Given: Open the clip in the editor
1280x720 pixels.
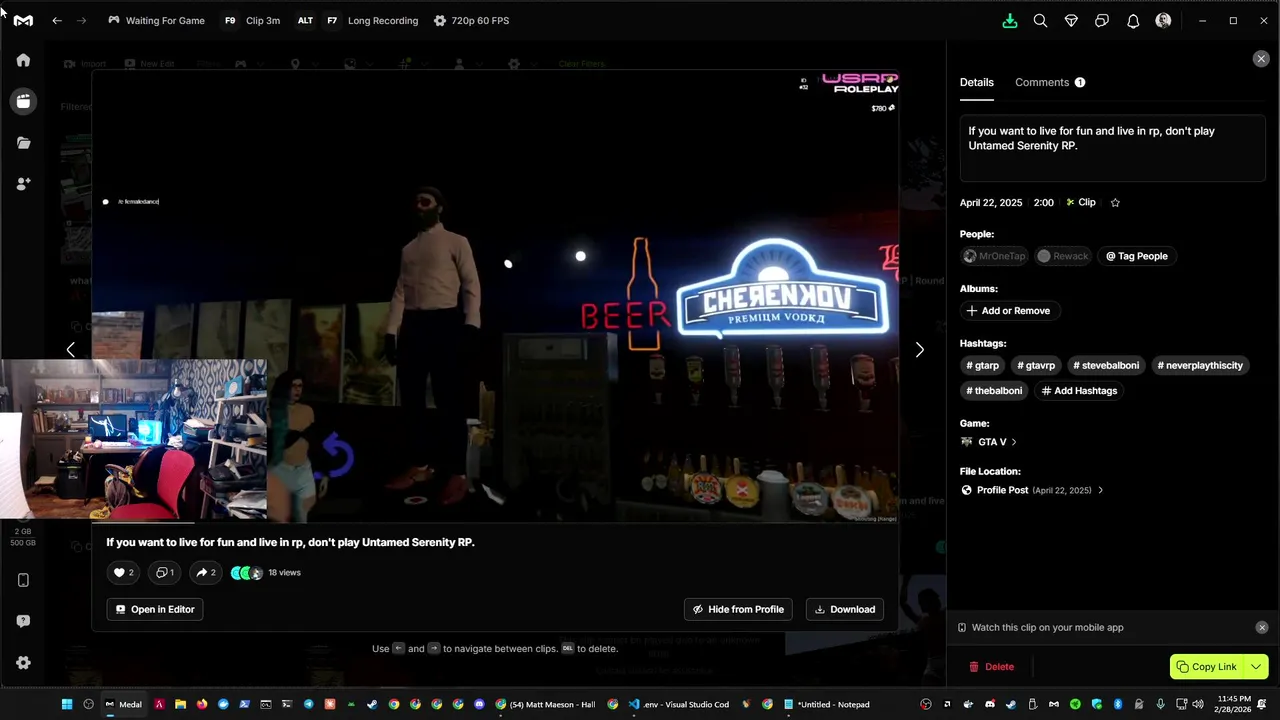Looking at the screenshot, I should pyautogui.click(x=155, y=609).
